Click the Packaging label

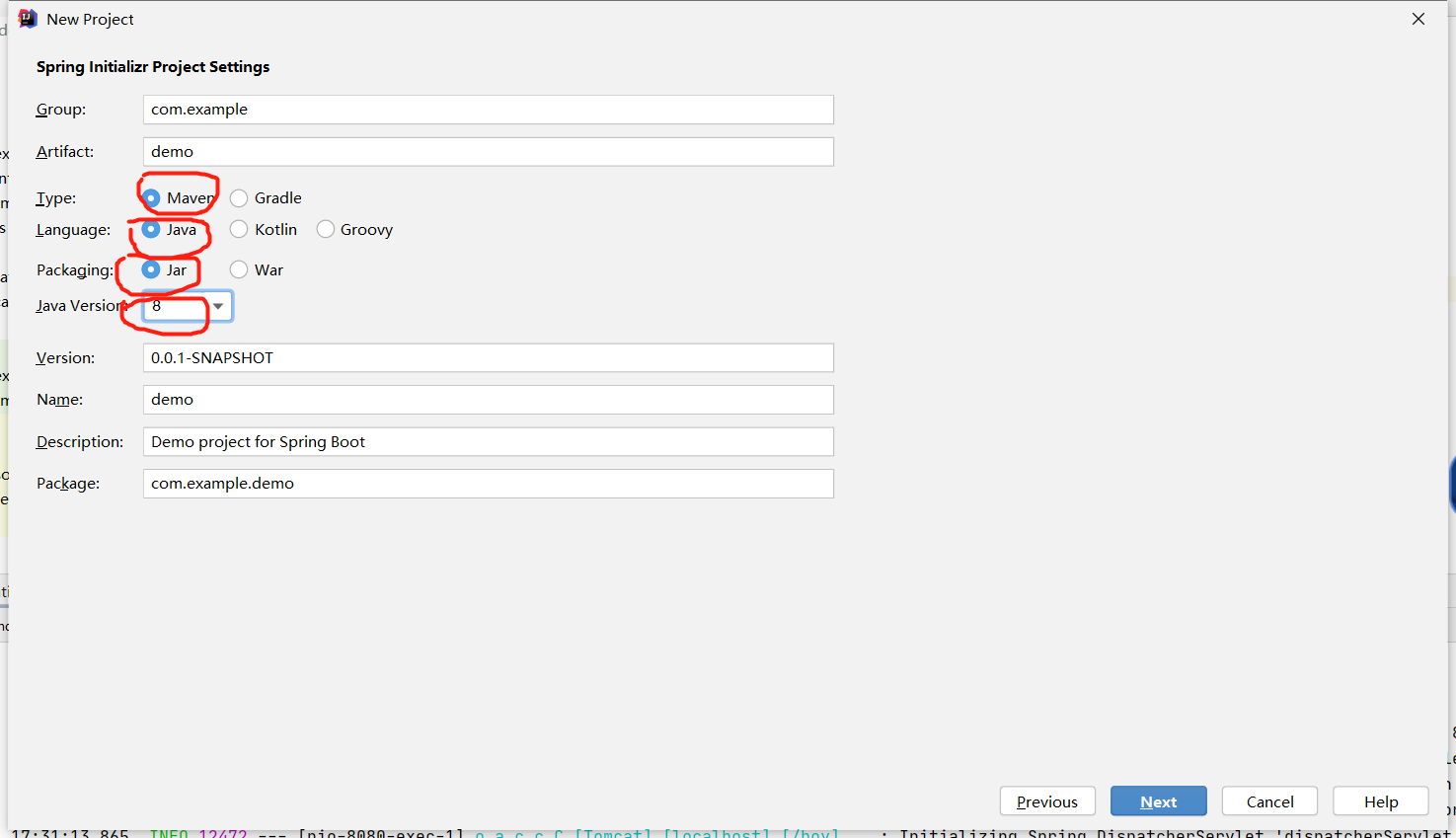pyautogui.click(x=75, y=270)
